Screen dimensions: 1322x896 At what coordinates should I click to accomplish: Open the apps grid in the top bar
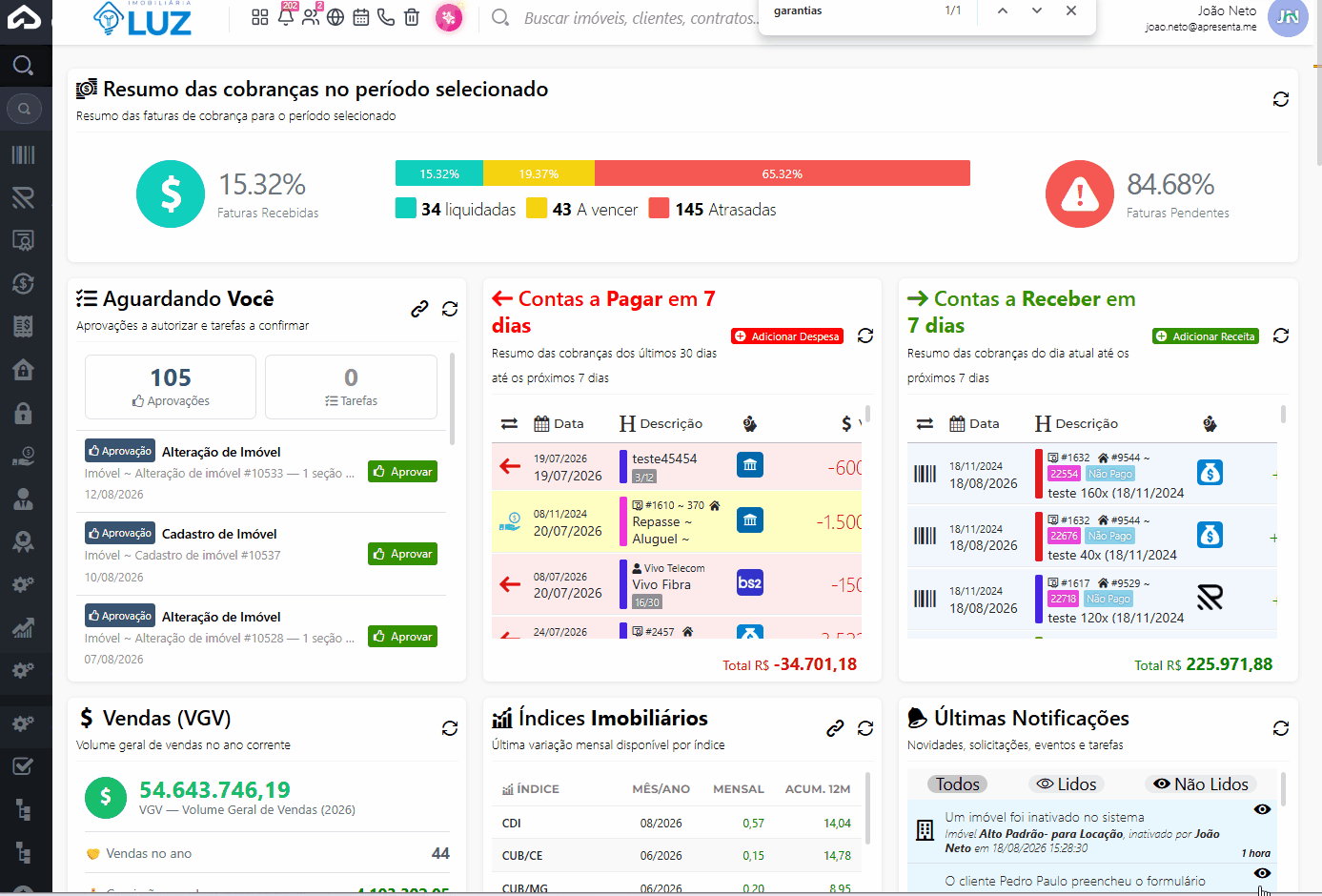pos(259,17)
